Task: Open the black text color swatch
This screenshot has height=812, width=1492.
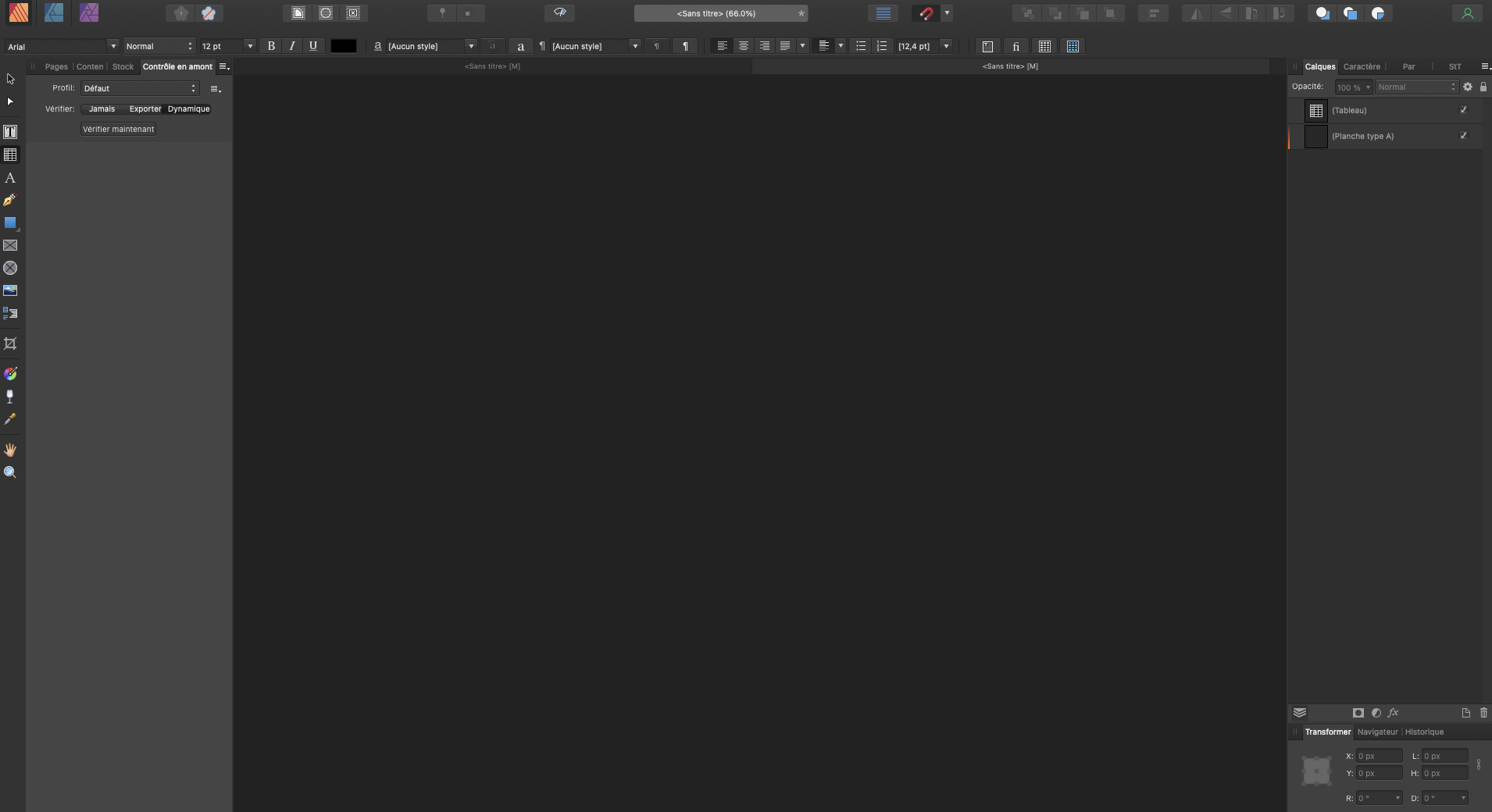Action: click(344, 46)
